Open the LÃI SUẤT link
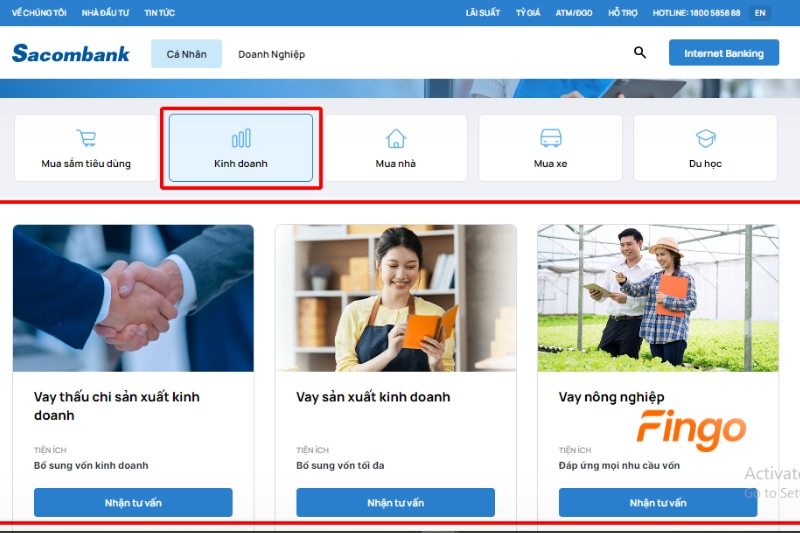 tap(483, 13)
